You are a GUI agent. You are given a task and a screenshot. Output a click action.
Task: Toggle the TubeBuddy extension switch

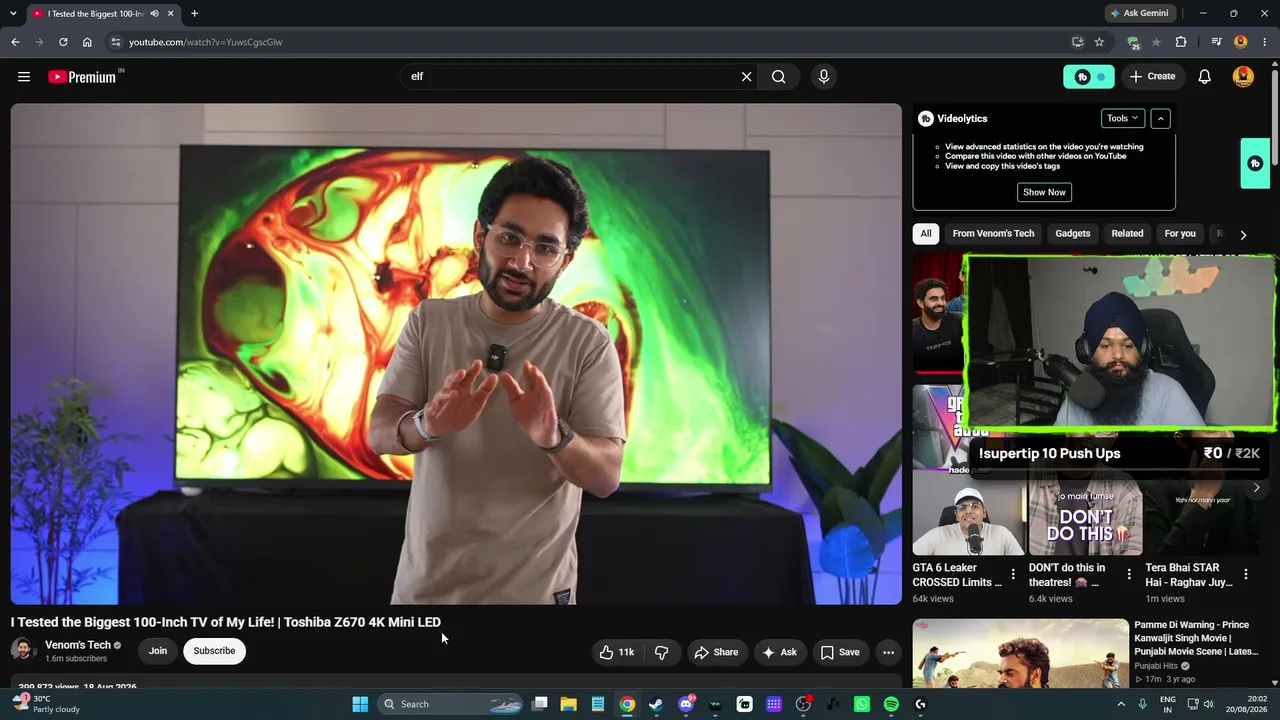pyautogui.click(x=1088, y=77)
